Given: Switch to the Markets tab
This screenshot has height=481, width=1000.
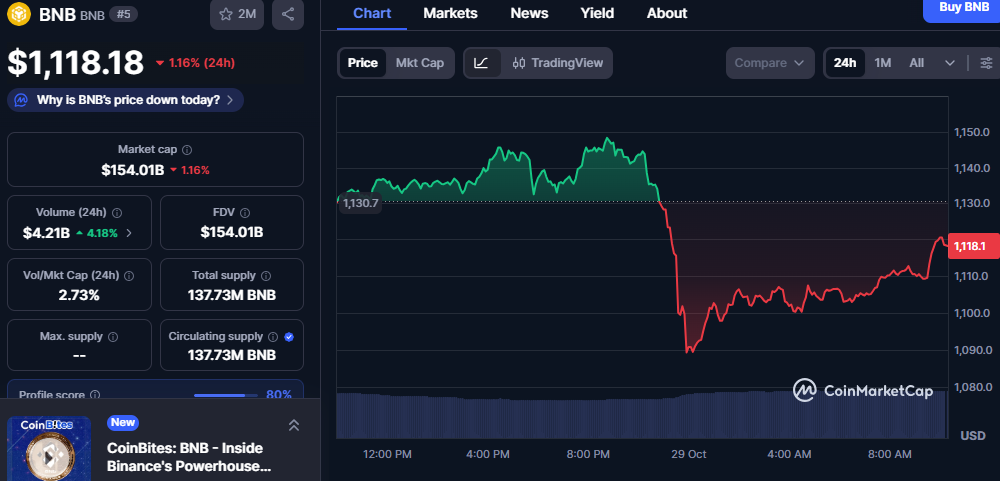Looking at the screenshot, I should tap(450, 13).
